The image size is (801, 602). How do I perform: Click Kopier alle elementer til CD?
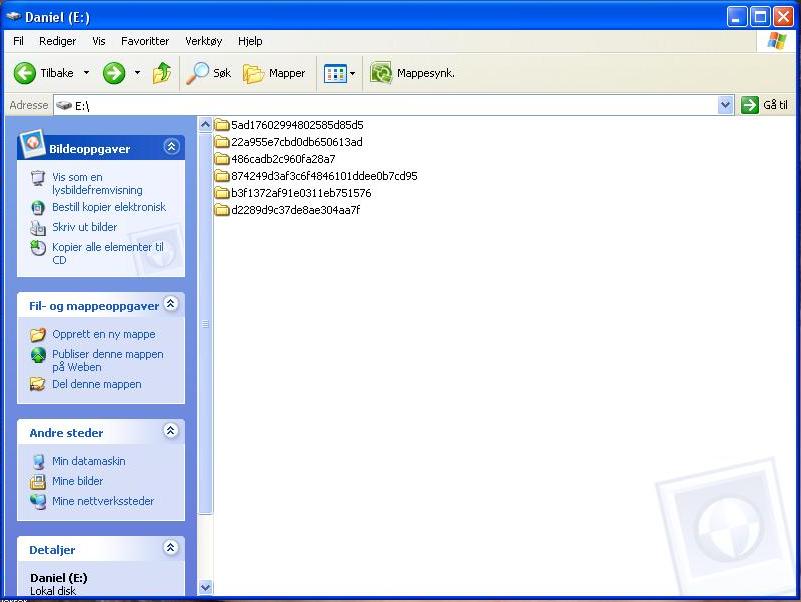coord(108,253)
